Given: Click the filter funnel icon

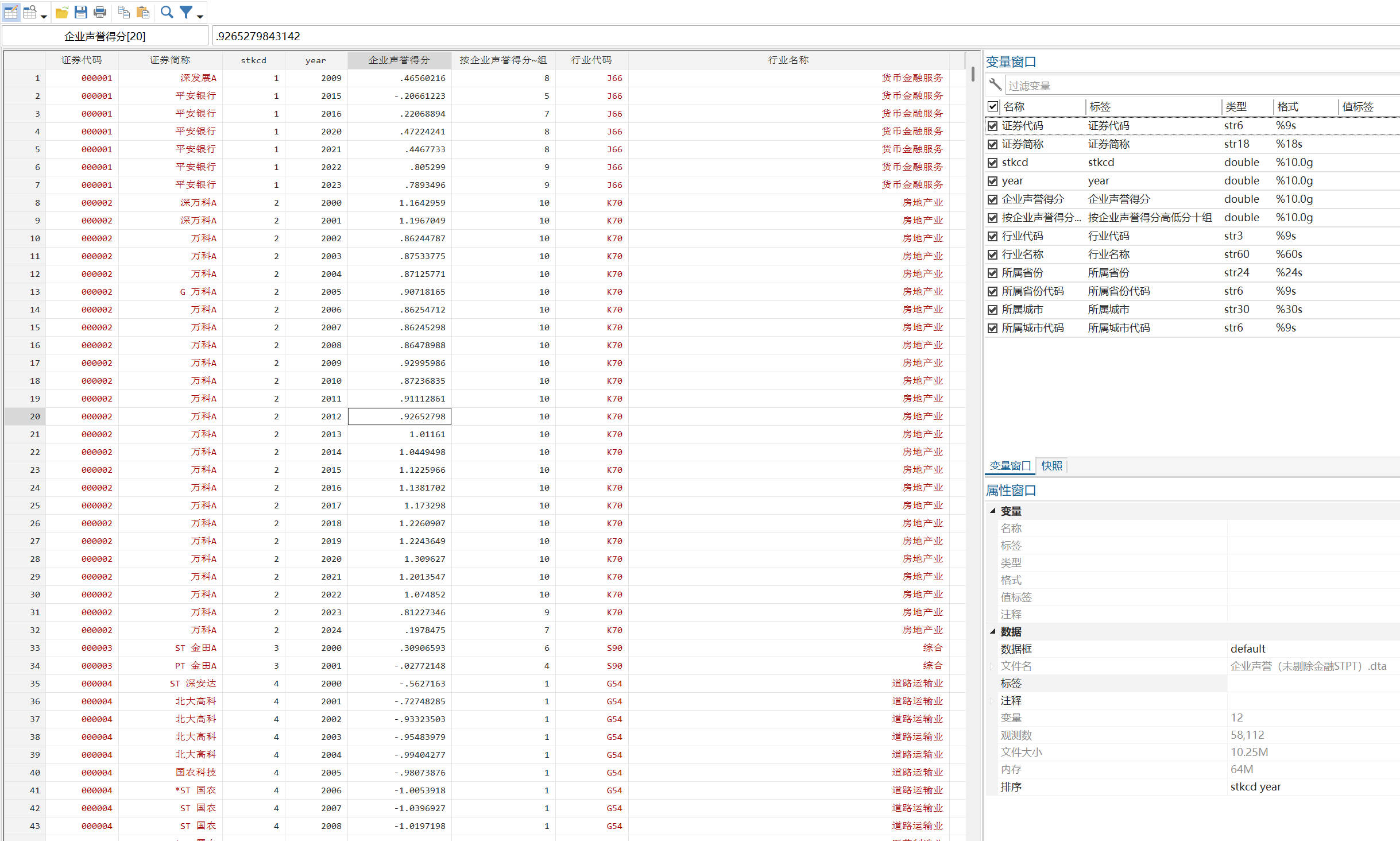Looking at the screenshot, I should (186, 12).
